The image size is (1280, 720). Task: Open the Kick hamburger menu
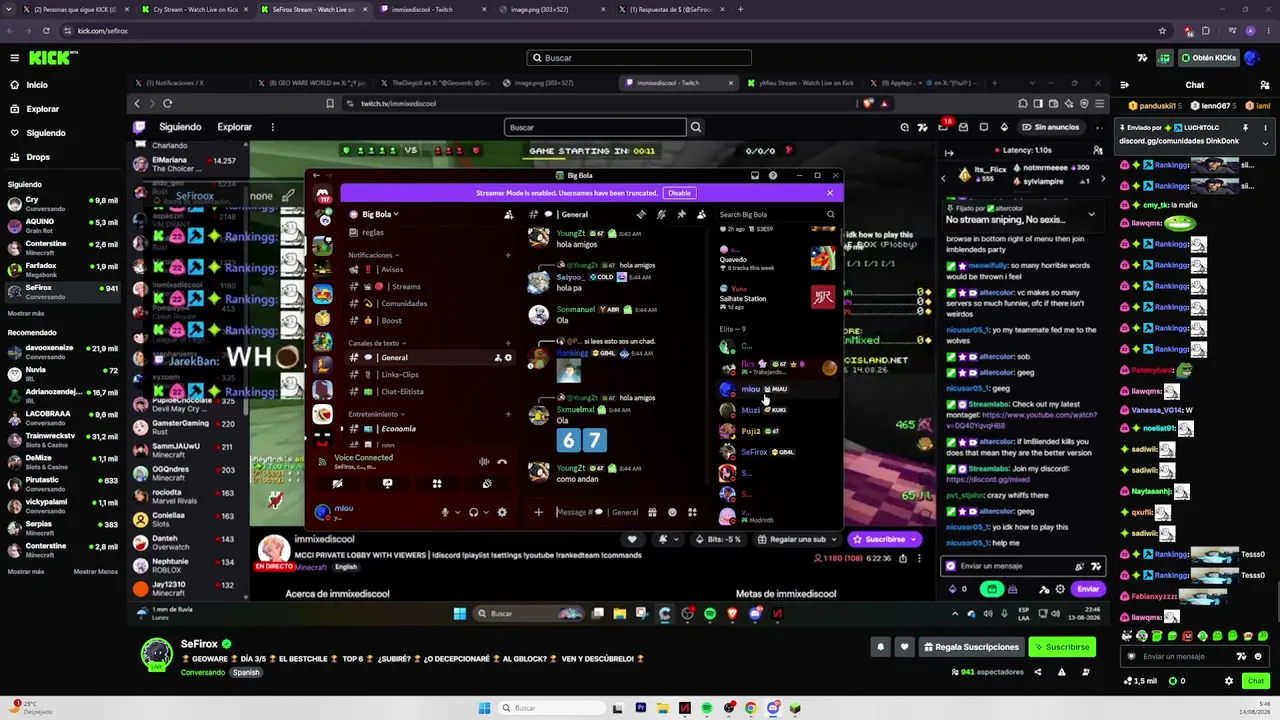(14, 58)
